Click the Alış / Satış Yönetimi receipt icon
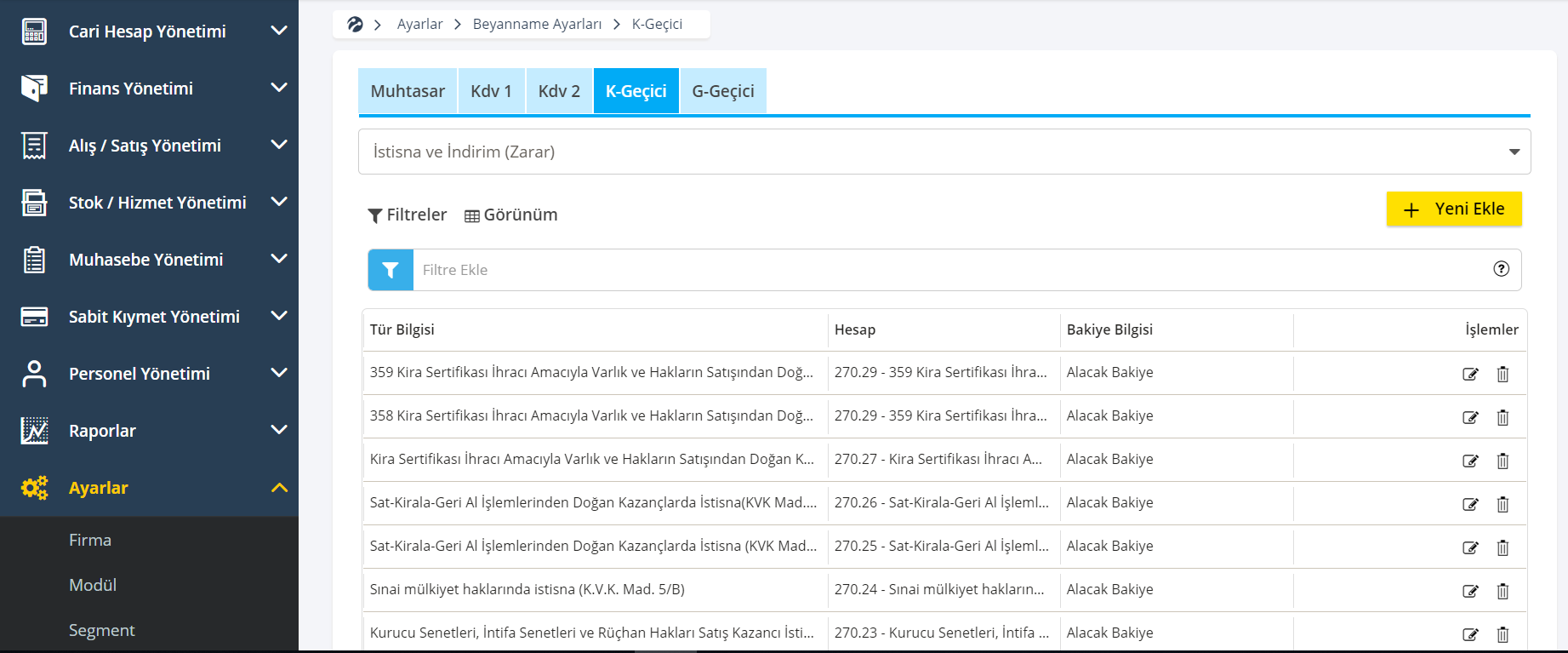The image size is (1568, 653). (34, 146)
